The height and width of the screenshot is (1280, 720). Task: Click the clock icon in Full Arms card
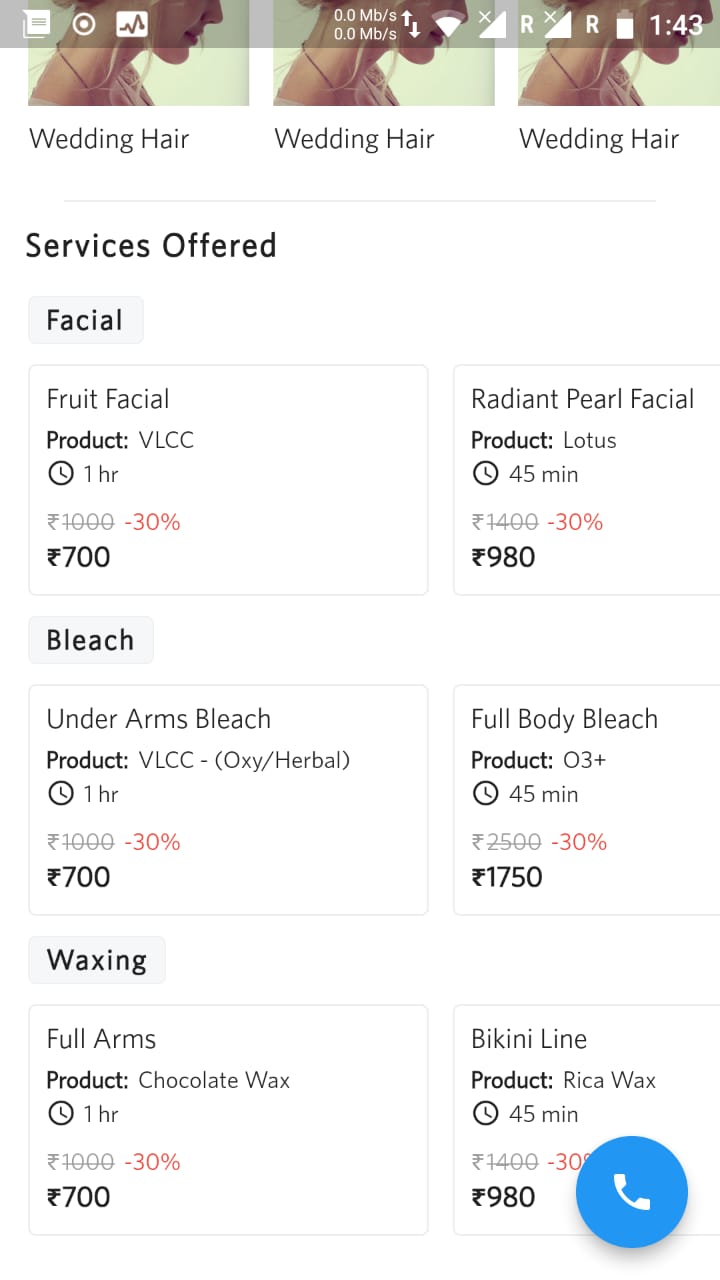pyautogui.click(x=61, y=1114)
